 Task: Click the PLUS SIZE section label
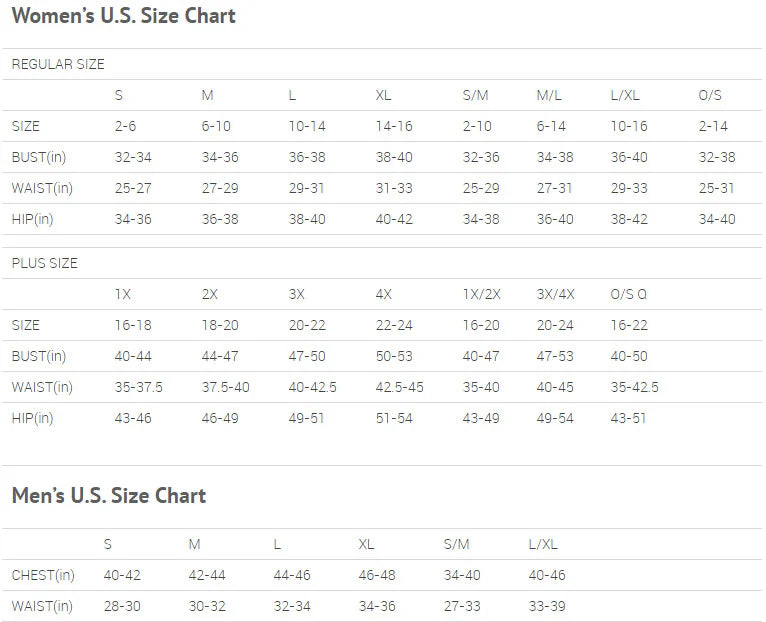pos(44,263)
